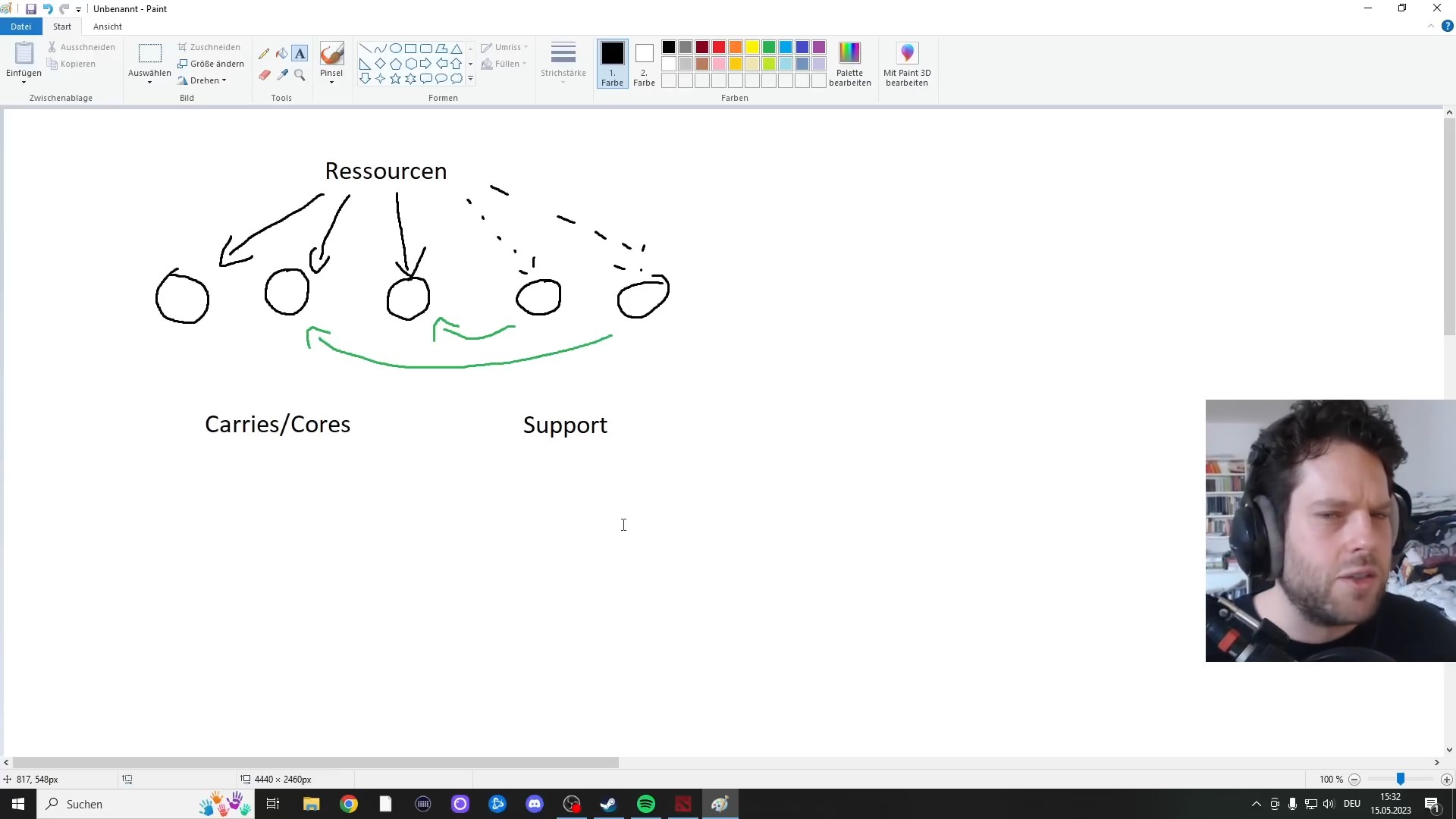Select 1. Farbe as active color

612,64
